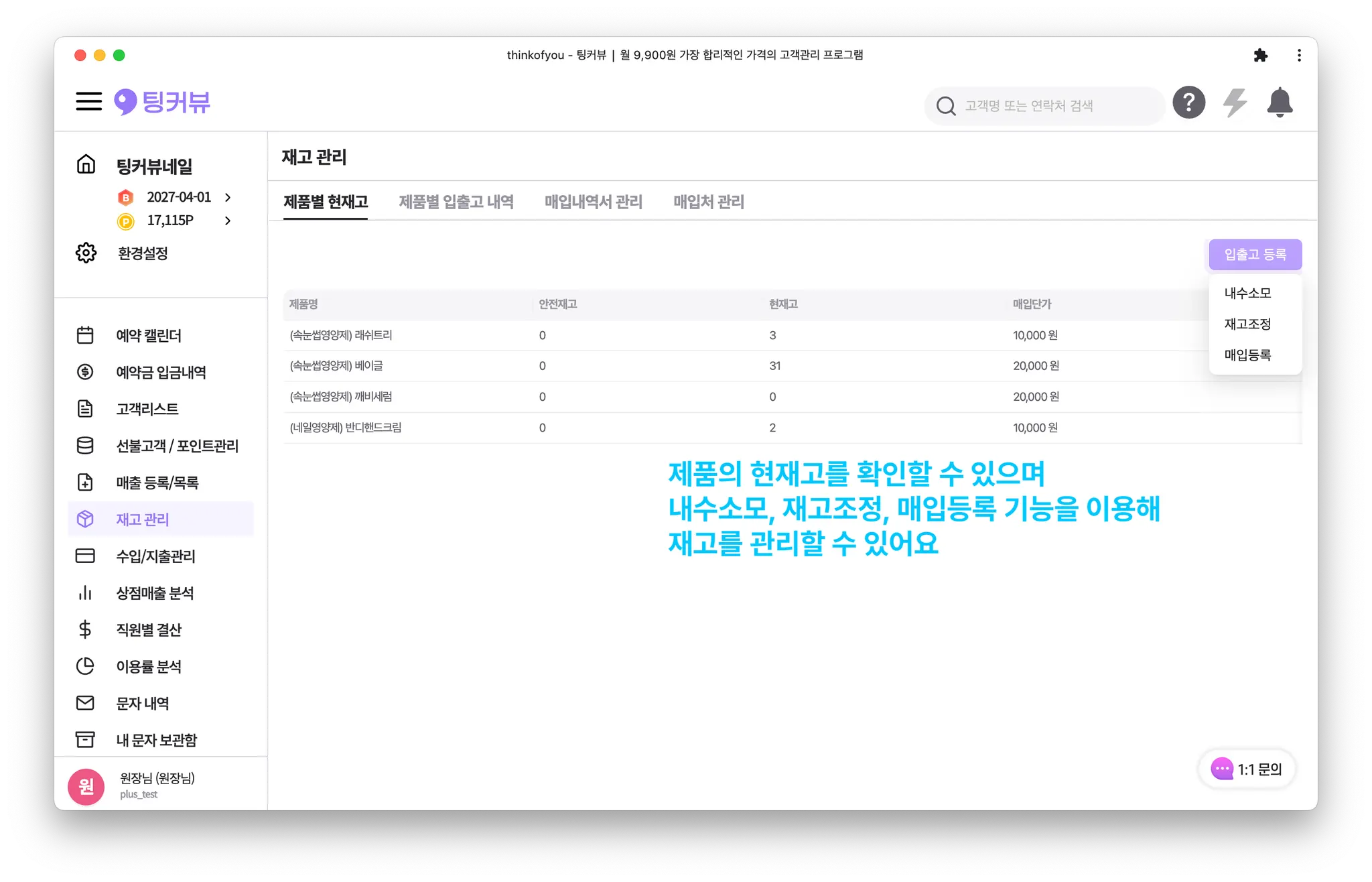Choose 매입등록 in the dropdown menu
Screen dimensions: 1372x882
(x=1247, y=355)
